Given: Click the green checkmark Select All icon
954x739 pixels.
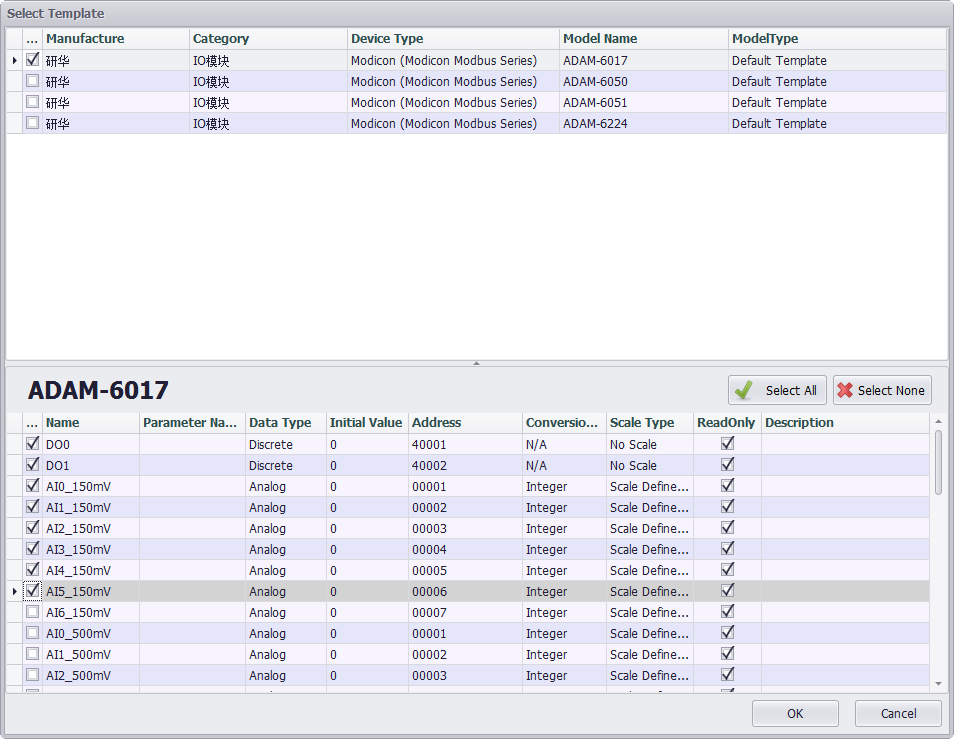Looking at the screenshot, I should tap(744, 390).
